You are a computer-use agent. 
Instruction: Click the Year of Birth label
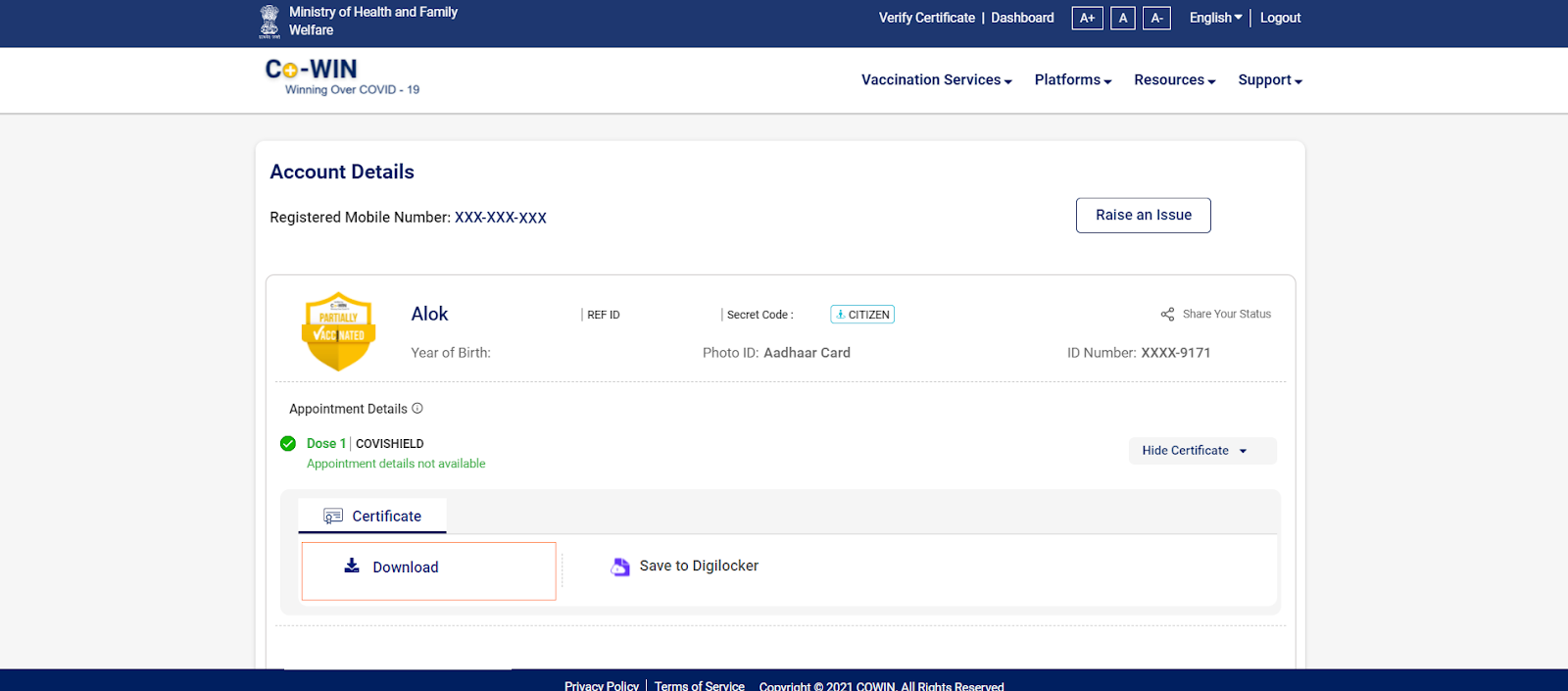pos(451,353)
